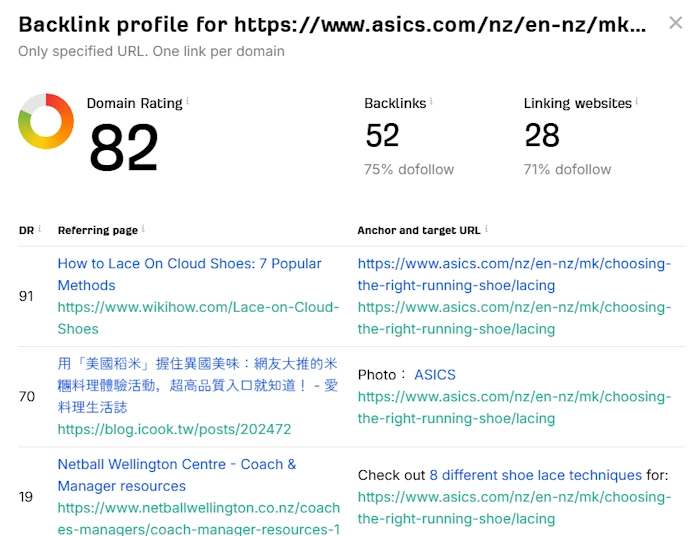The width and height of the screenshot is (700, 536).
Task: Open the green asics target URL in Netball row
Action: (x=514, y=507)
